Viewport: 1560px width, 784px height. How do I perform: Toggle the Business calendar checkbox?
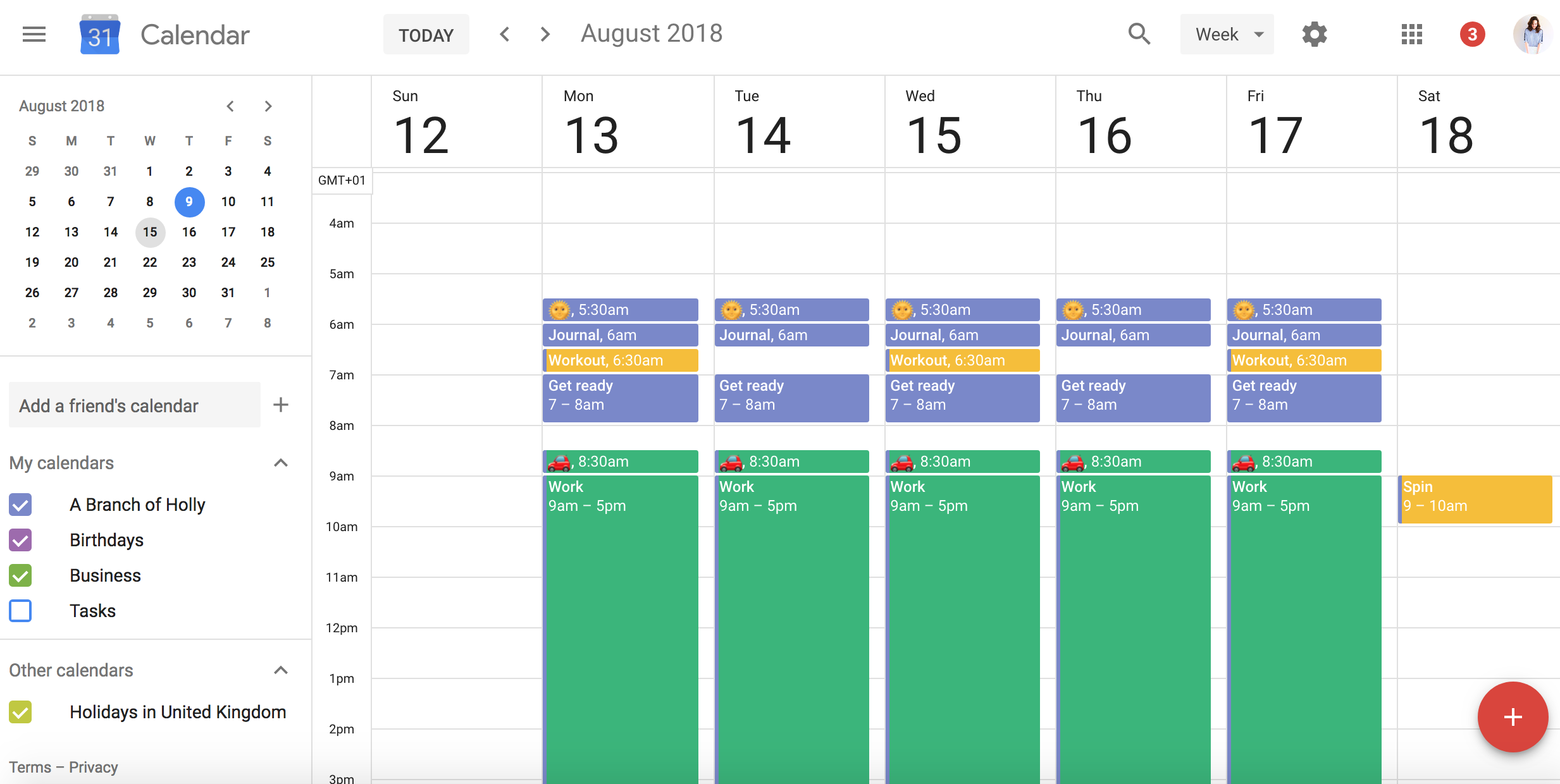[x=20, y=575]
